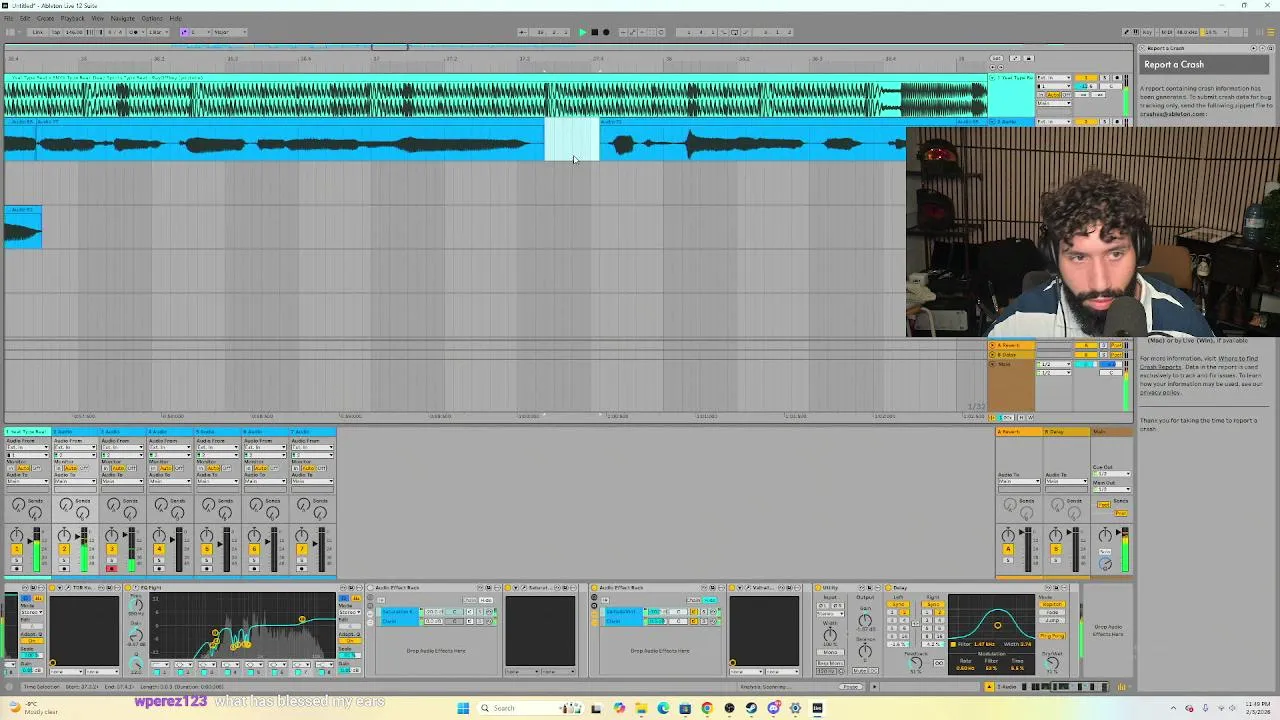Open the Crash Reports help link
1280x720 pixels.
pos(1161,367)
